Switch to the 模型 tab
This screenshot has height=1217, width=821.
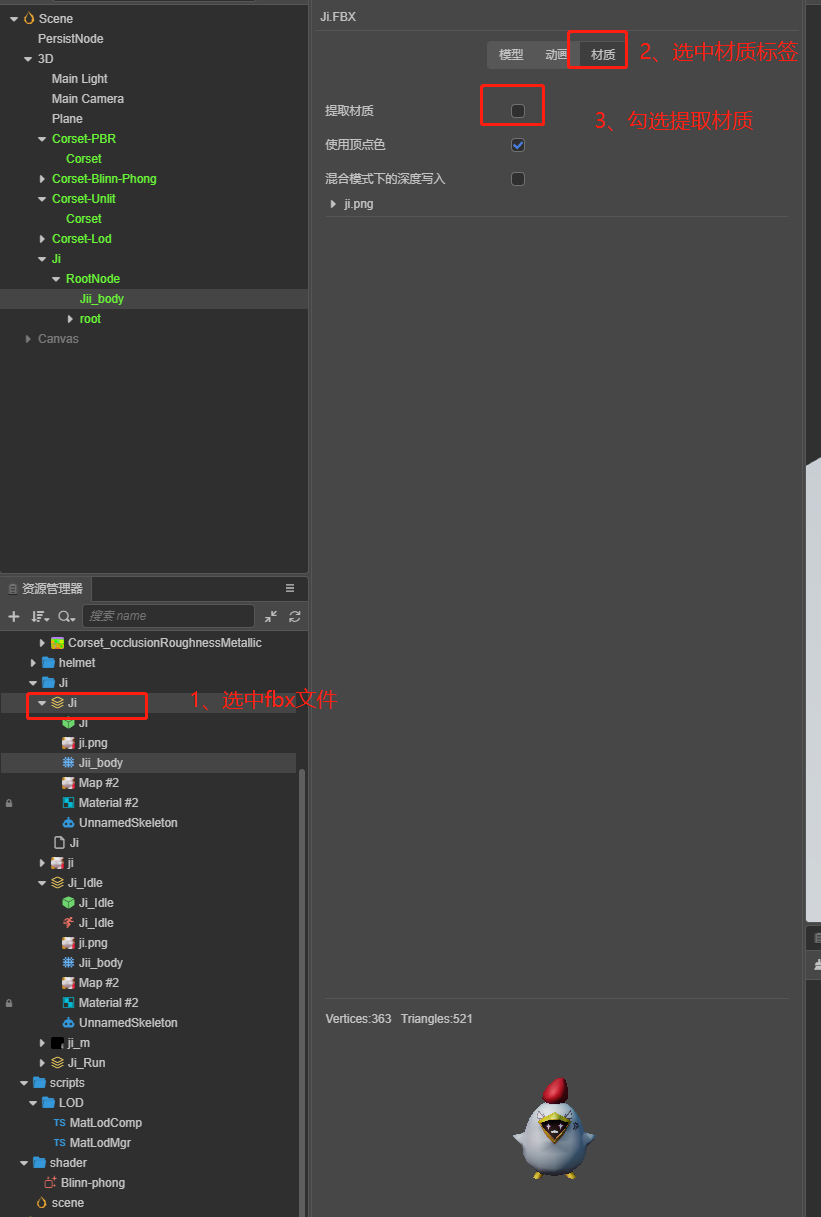click(511, 55)
